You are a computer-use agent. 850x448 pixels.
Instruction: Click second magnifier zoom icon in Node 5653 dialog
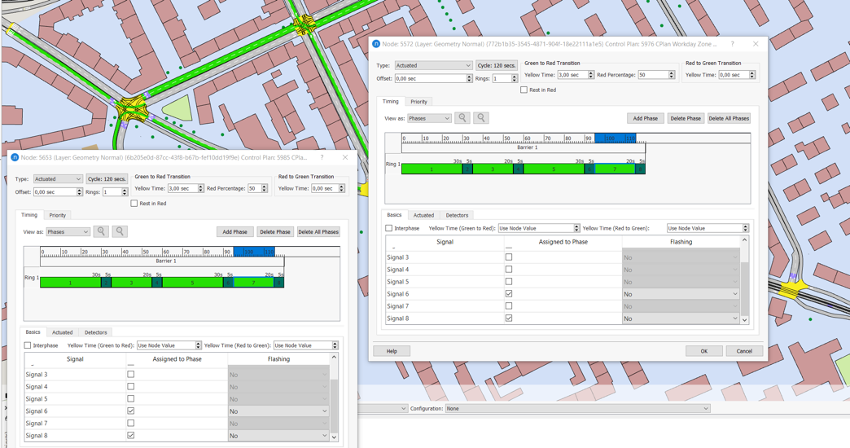point(120,232)
